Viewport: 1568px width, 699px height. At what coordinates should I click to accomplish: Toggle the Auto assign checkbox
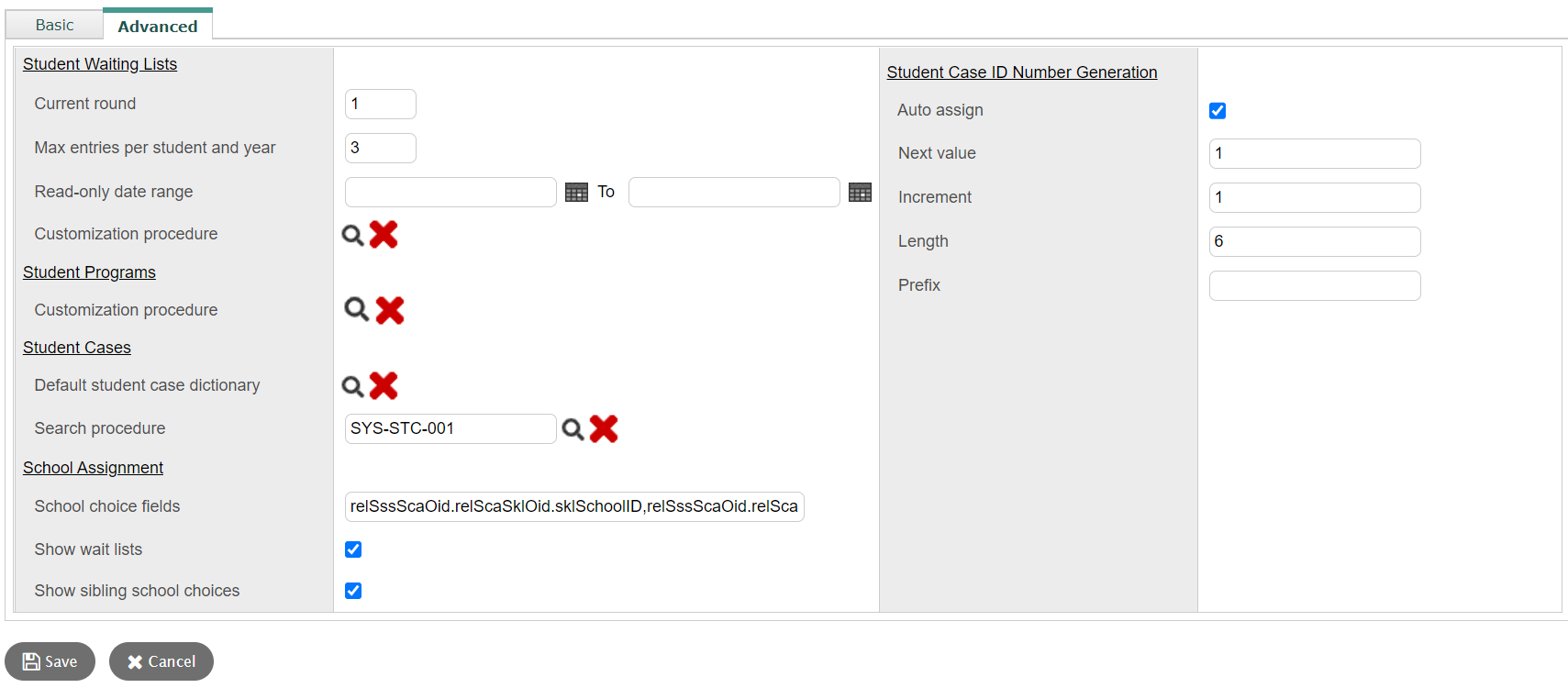(1218, 111)
